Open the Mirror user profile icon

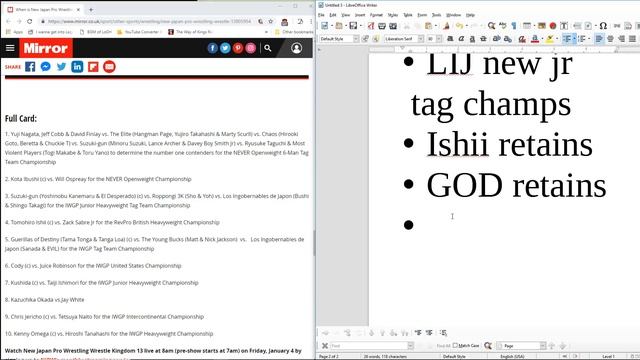pyautogui.click(x=296, y=48)
